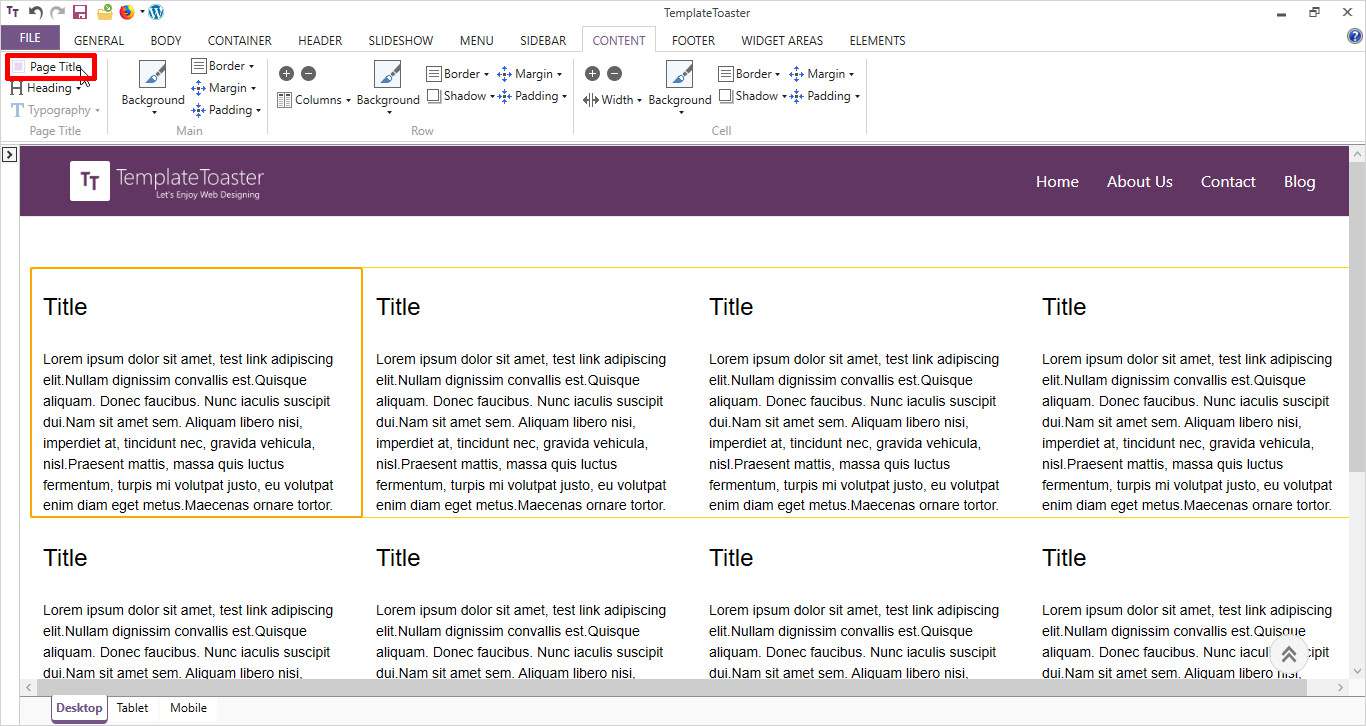Open the help question mark icon
The width and height of the screenshot is (1366, 726).
[1355, 37]
